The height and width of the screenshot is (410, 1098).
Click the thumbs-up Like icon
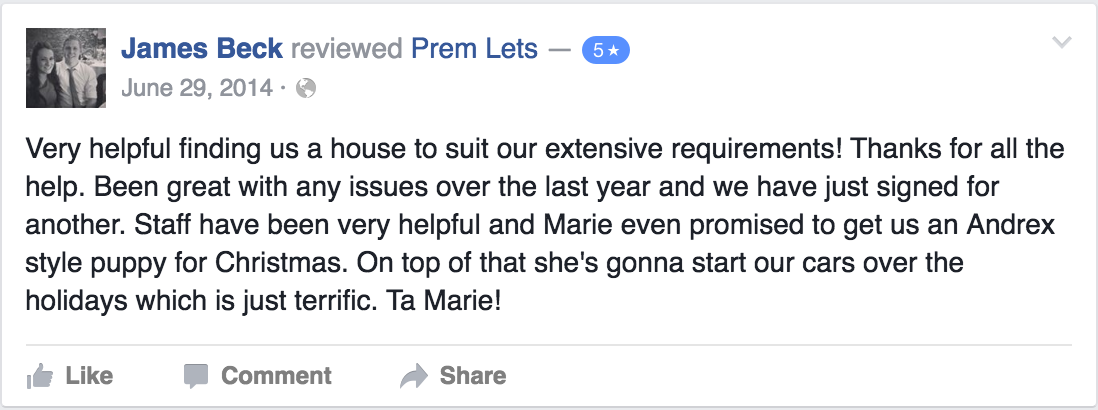pos(40,376)
